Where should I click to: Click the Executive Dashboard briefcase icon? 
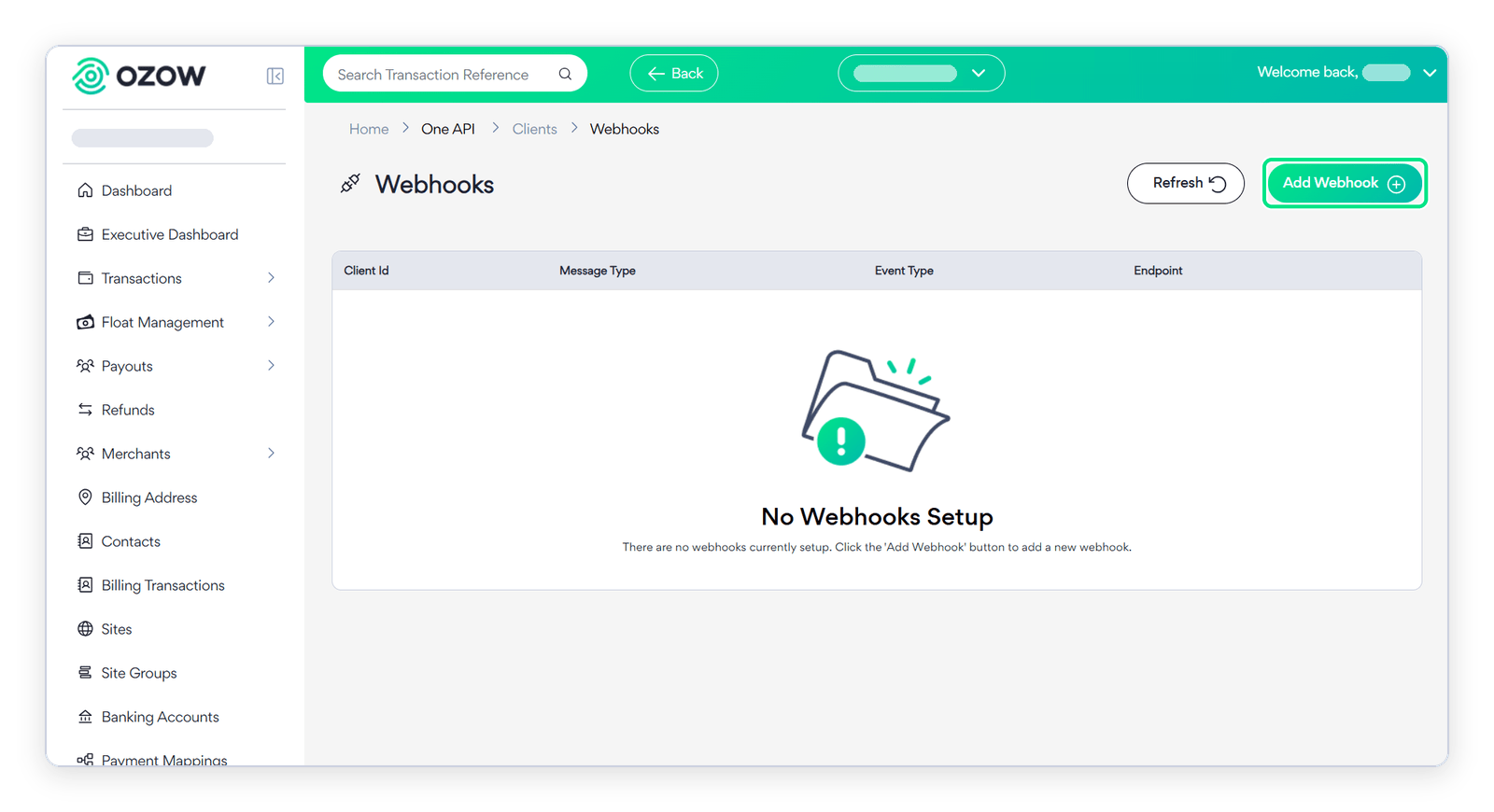(85, 234)
